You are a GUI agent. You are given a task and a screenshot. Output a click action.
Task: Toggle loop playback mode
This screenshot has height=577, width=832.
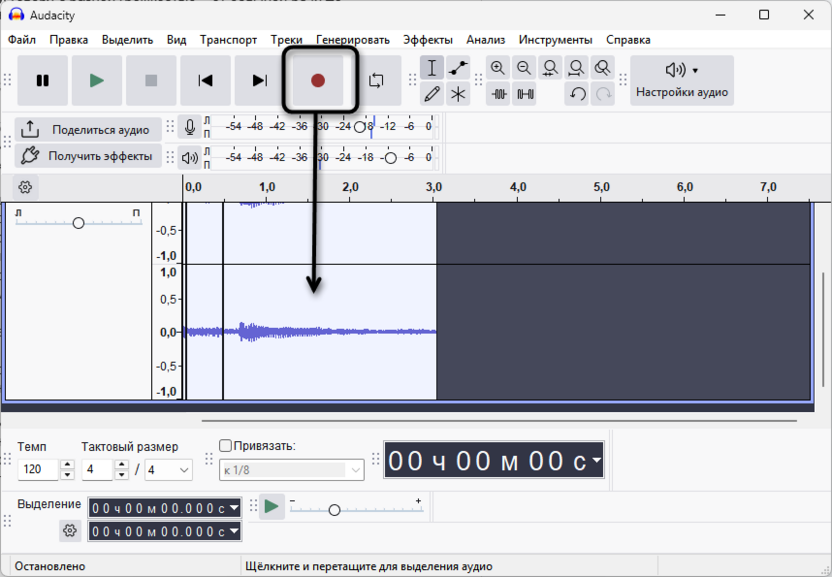pos(378,80)
